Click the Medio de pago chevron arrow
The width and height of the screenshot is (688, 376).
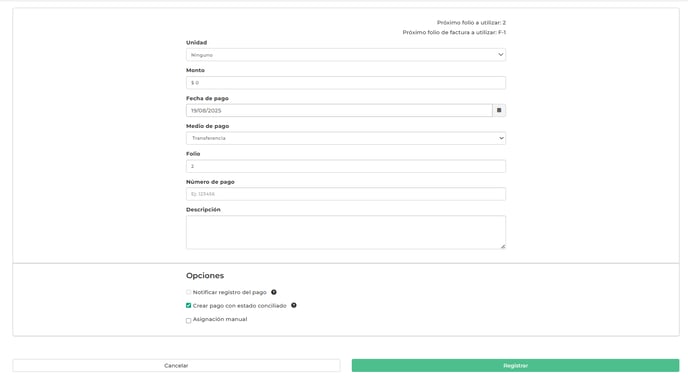pos(501,138)
